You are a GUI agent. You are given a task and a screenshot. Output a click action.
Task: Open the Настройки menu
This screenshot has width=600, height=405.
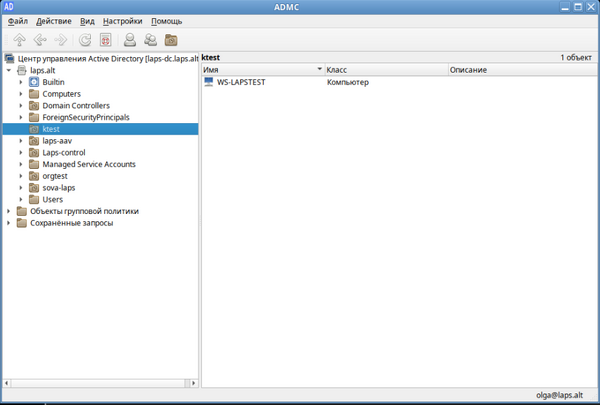coord(122,21)
